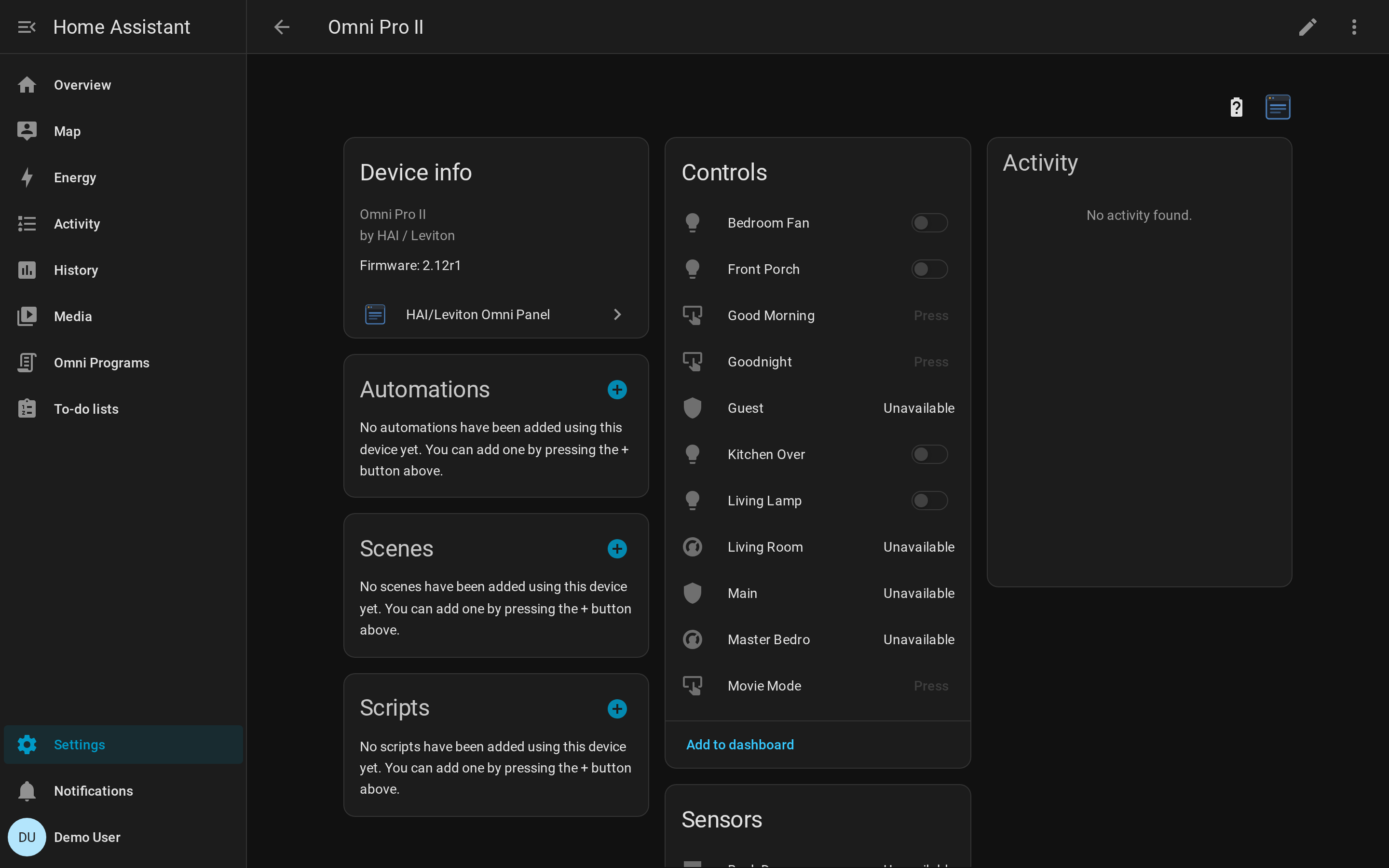Click the Demo User avatar
This screenshot has height=868, width=1389.
coord(27,837)
